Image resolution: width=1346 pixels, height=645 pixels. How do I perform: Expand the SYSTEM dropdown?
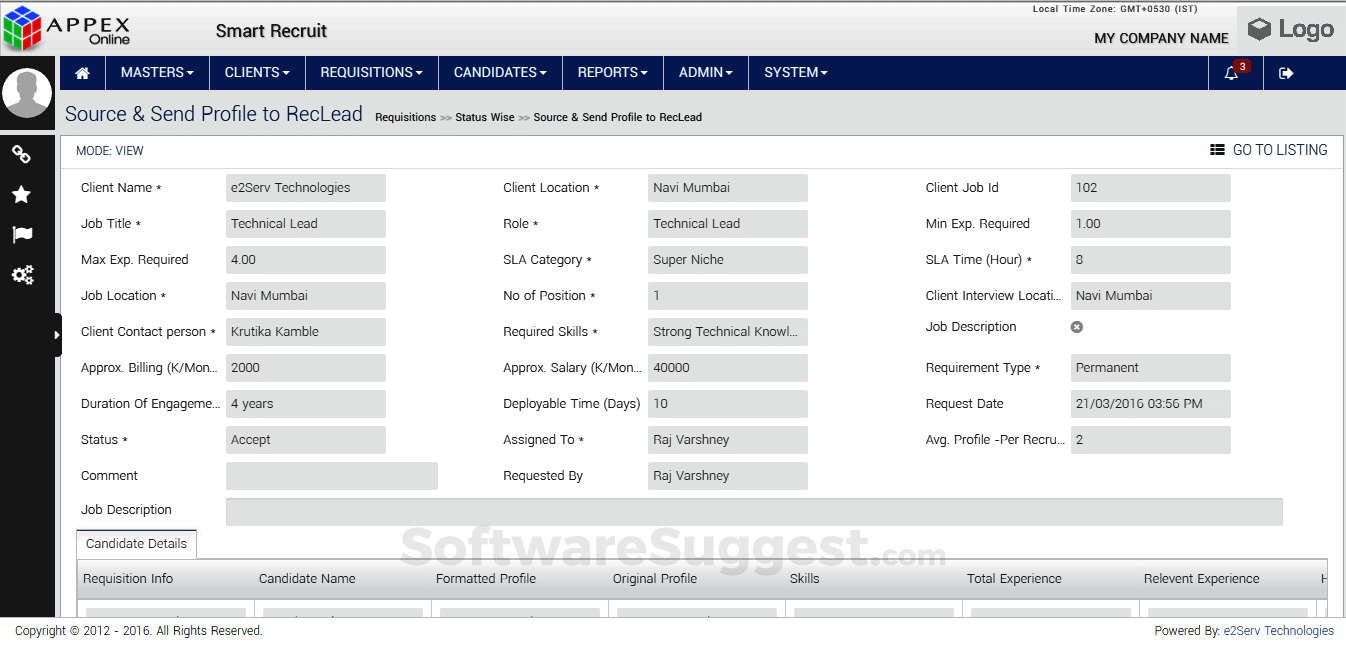tap(795, 72)
